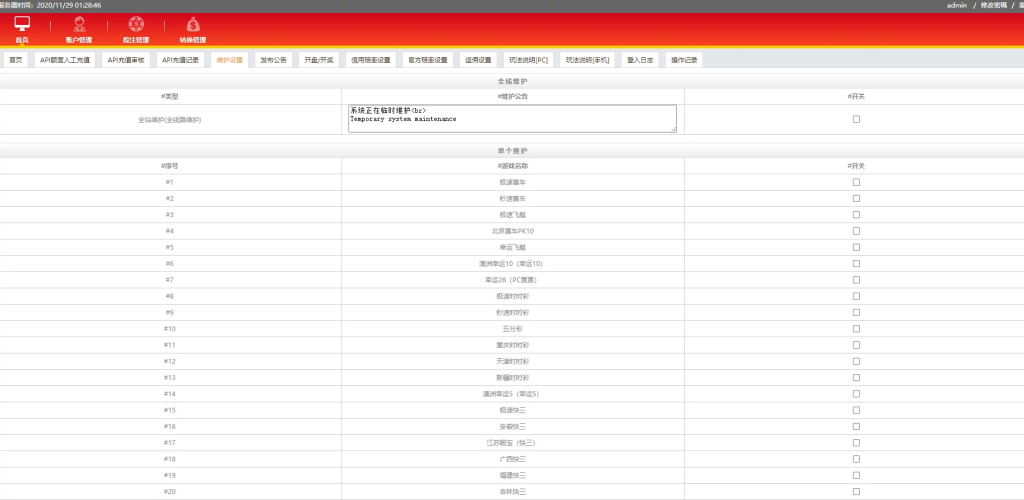The image size is (1024, 500).
Task: Toggle maintenance checkbox for game #1 极速赛车
Action: click(x=855, y=182)
